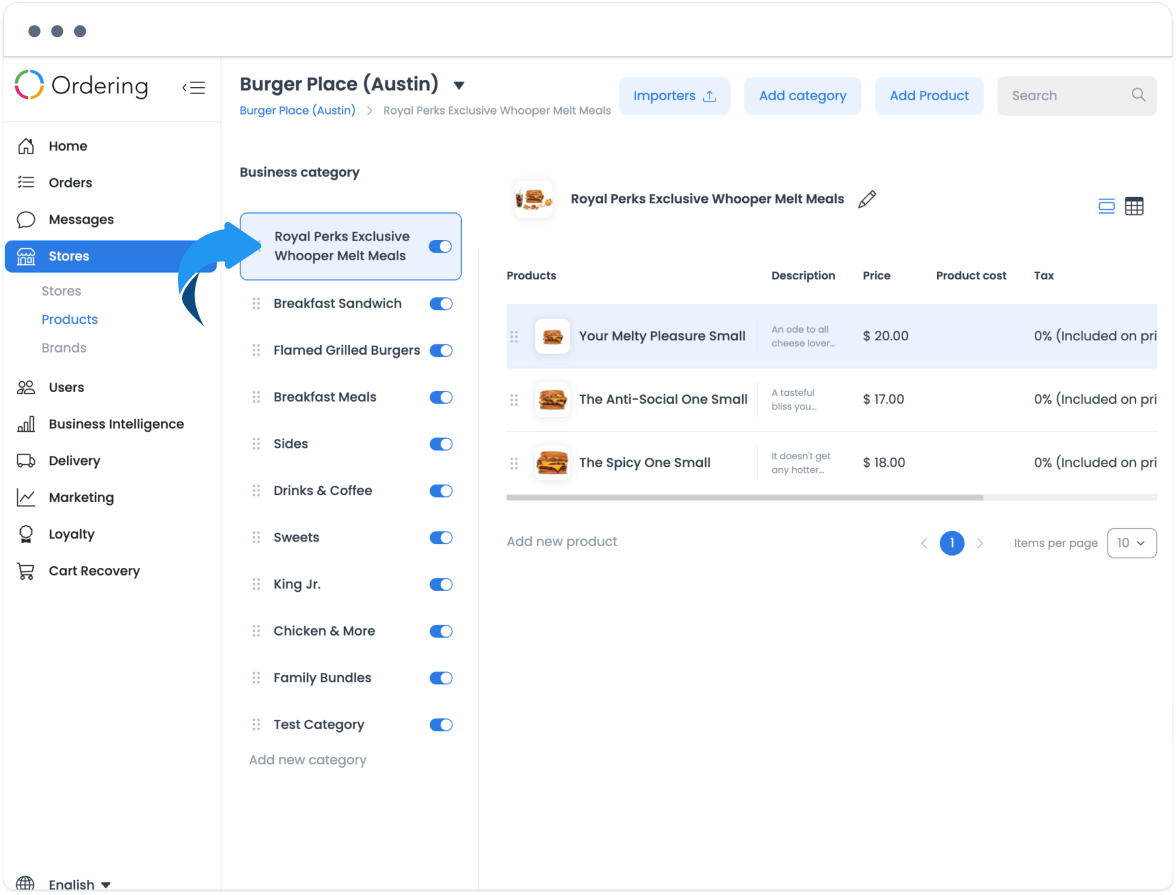The width and height of the screenshot is (1176, 895).
Task: Click the Messages speech bubble icon
Action: (x=26, y=219)
